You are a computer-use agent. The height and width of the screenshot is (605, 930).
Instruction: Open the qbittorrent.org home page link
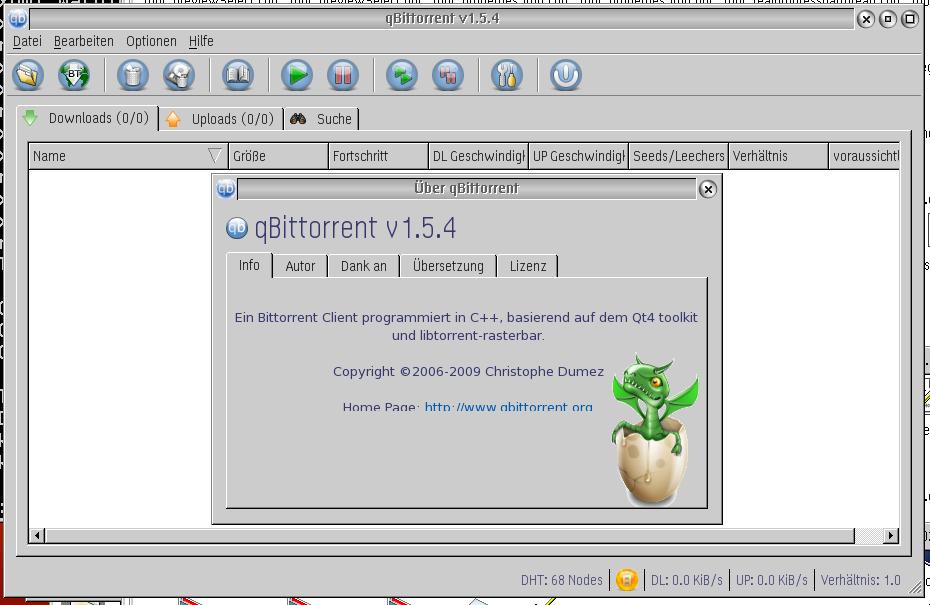pos(508,407)
